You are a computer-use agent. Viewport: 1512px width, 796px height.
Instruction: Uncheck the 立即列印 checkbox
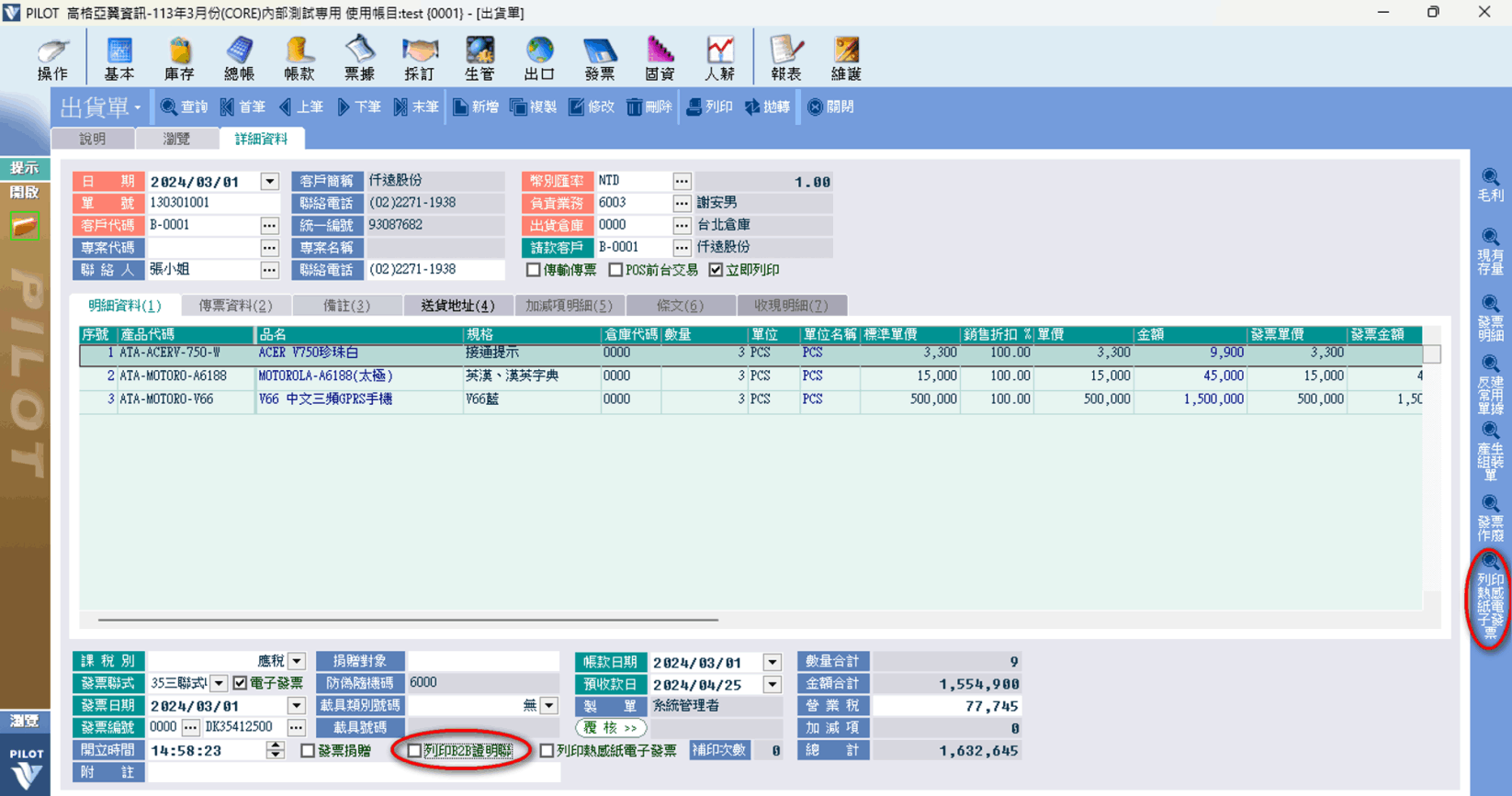[x=716, y=270]
